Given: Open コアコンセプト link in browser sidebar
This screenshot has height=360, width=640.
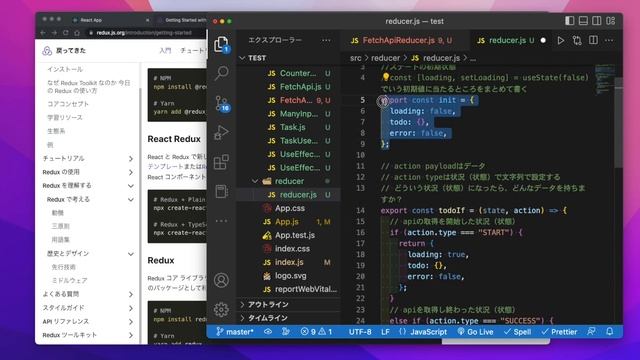Looking at the screenshot, I should [68, 104].
